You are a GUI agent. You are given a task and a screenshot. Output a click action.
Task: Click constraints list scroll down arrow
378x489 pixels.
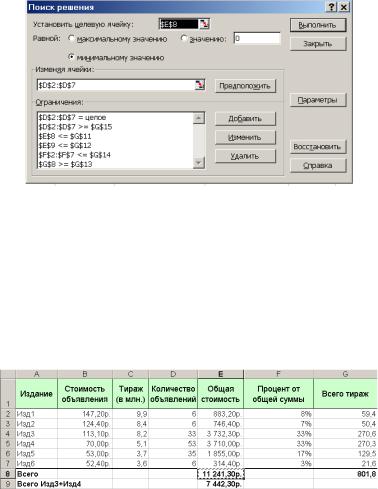pos(199,163)
